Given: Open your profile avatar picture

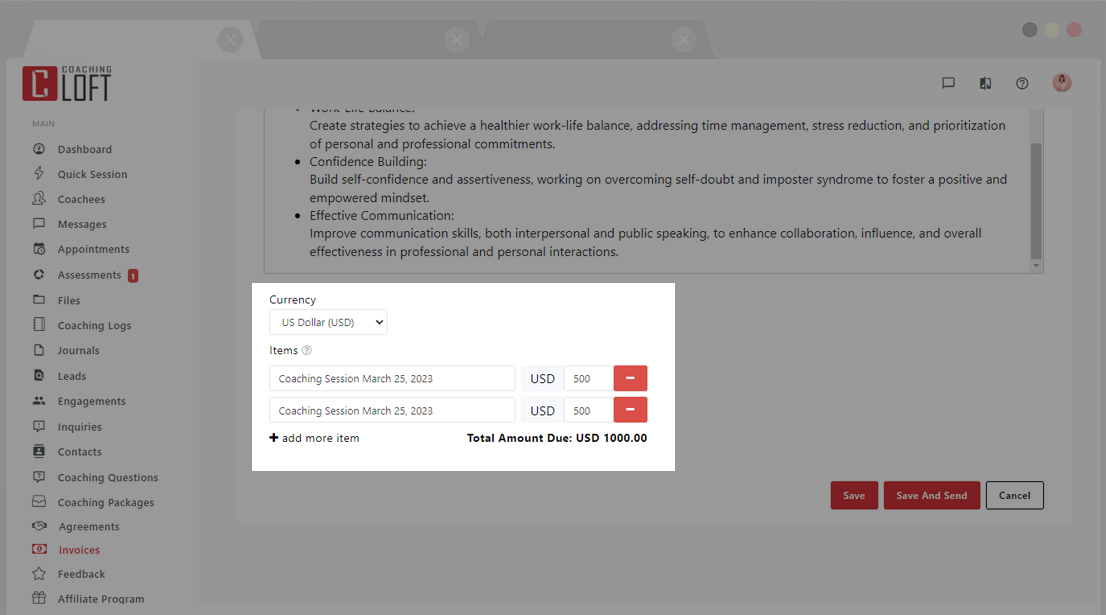Looking at the screenshot, I should coord(1061,82).
